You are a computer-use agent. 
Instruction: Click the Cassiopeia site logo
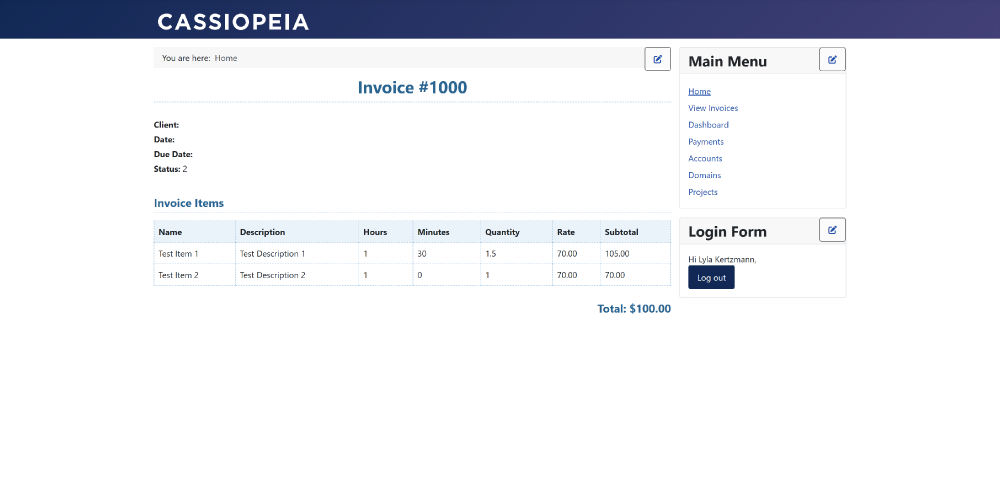coord(233,22)
